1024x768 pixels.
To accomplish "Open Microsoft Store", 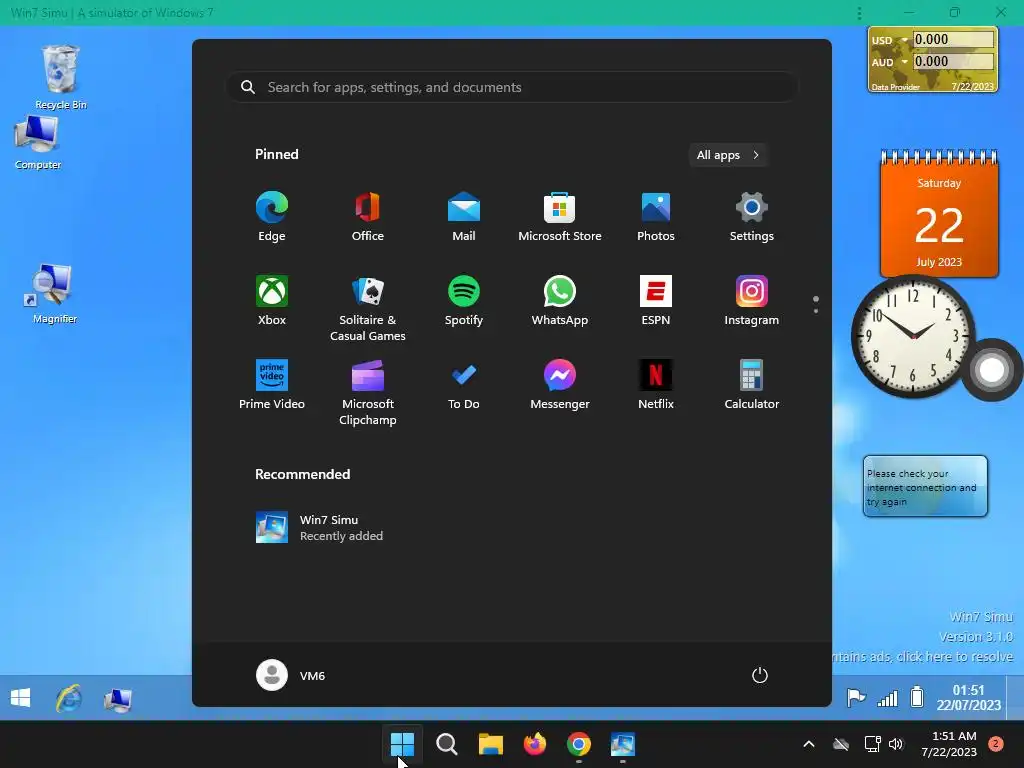I will point(560,217).
